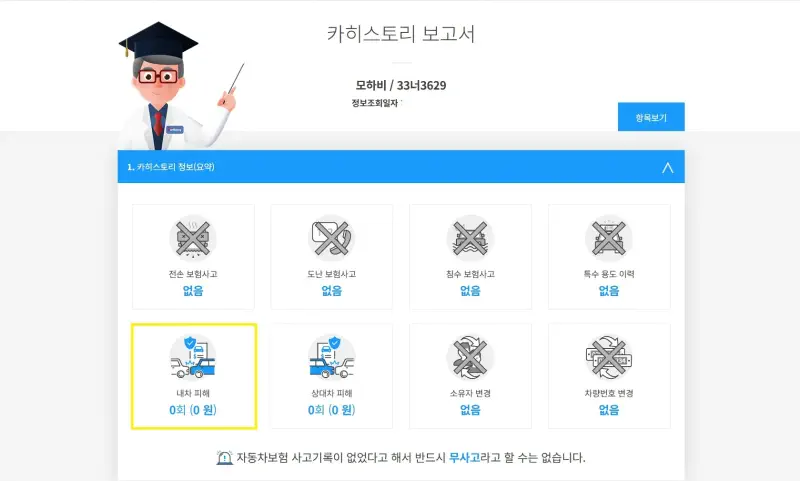Click the 차량번호 변경 license plate icon
800x481 pixels.
[x=609, y=357]
